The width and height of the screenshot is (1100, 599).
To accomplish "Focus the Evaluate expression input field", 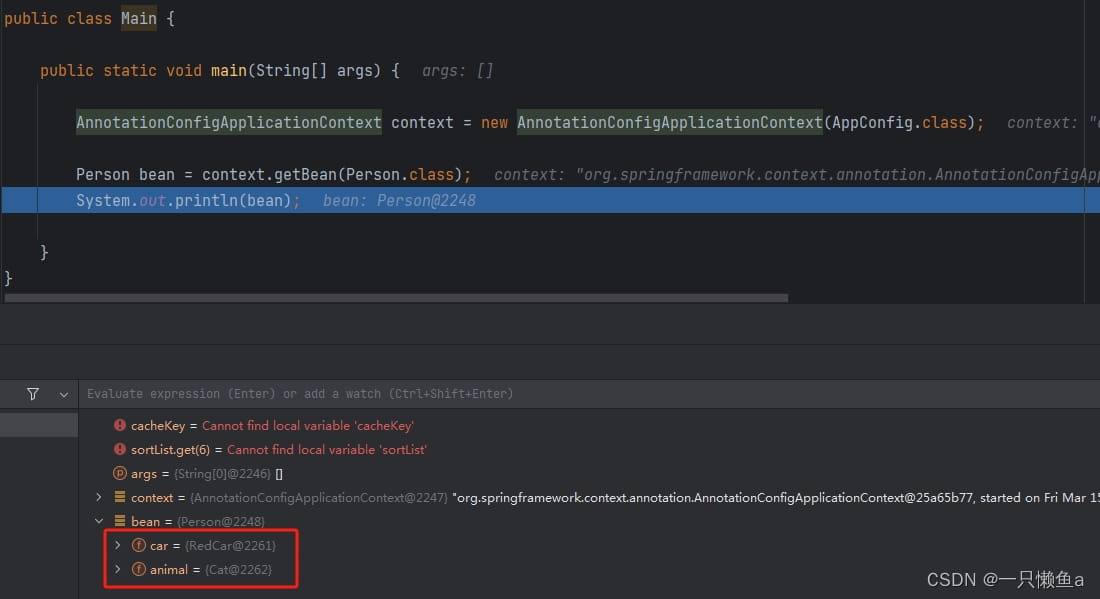I will point(589,394).
